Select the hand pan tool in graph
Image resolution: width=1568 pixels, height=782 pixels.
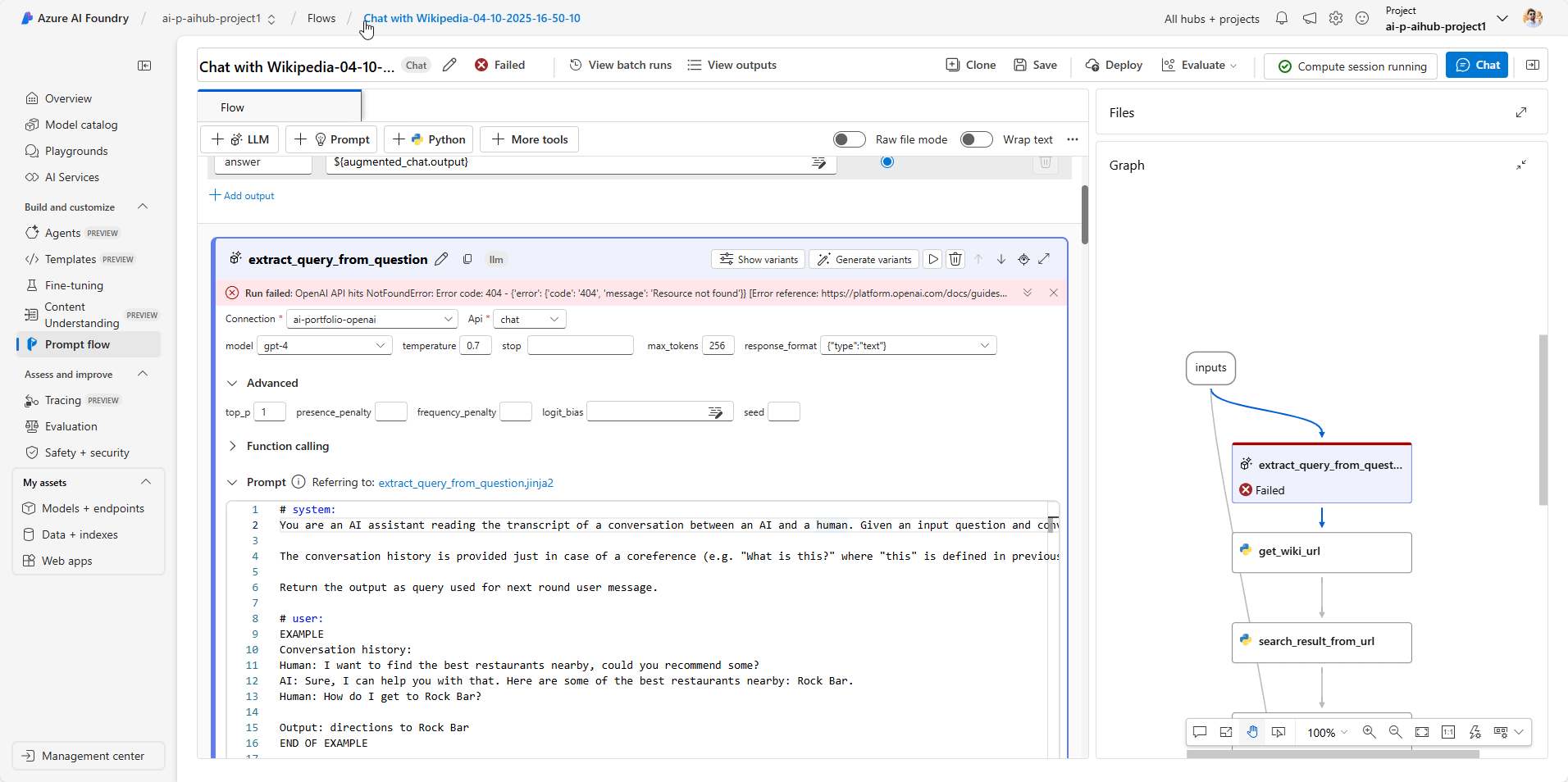pos(1252,732)
